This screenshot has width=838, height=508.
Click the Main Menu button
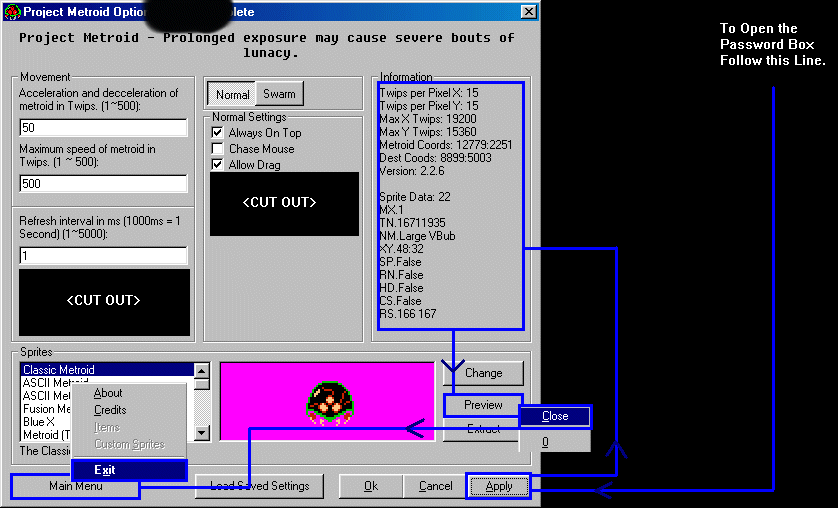pyautogui.click(x=75, y=486)
